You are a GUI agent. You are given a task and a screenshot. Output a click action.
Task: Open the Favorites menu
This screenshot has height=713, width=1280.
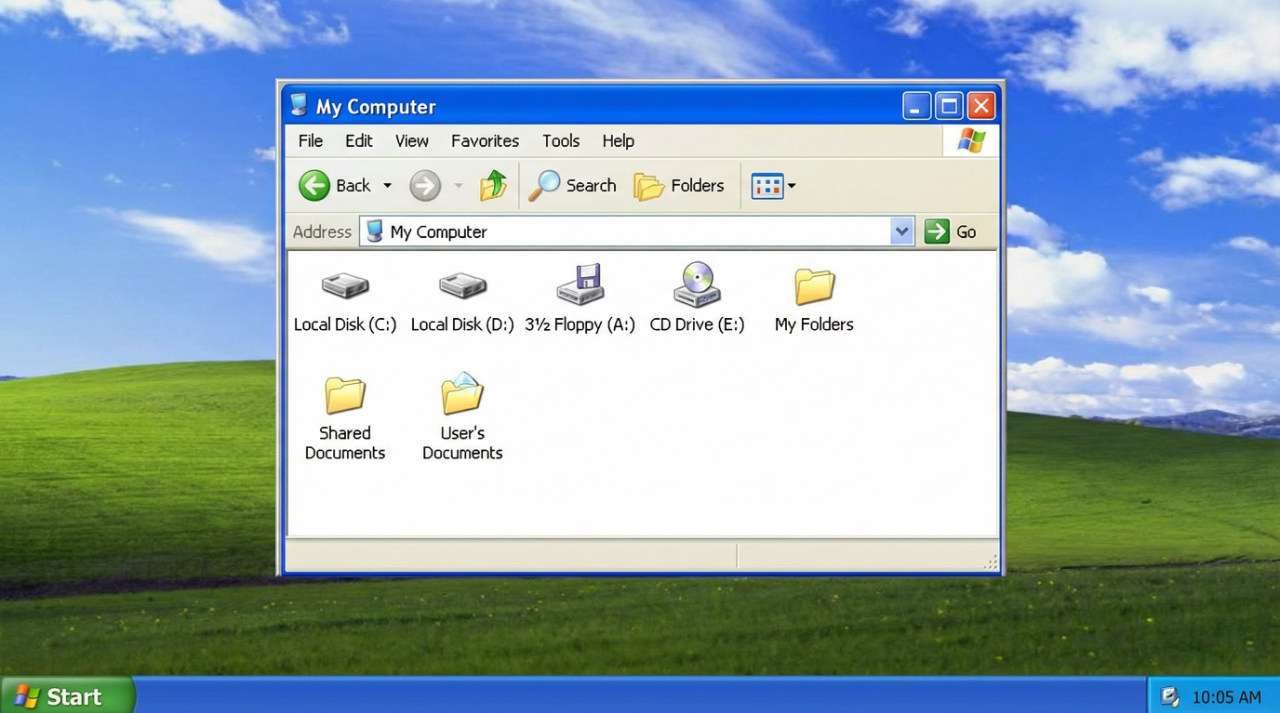pyautogui.click(x=484, y=141)
